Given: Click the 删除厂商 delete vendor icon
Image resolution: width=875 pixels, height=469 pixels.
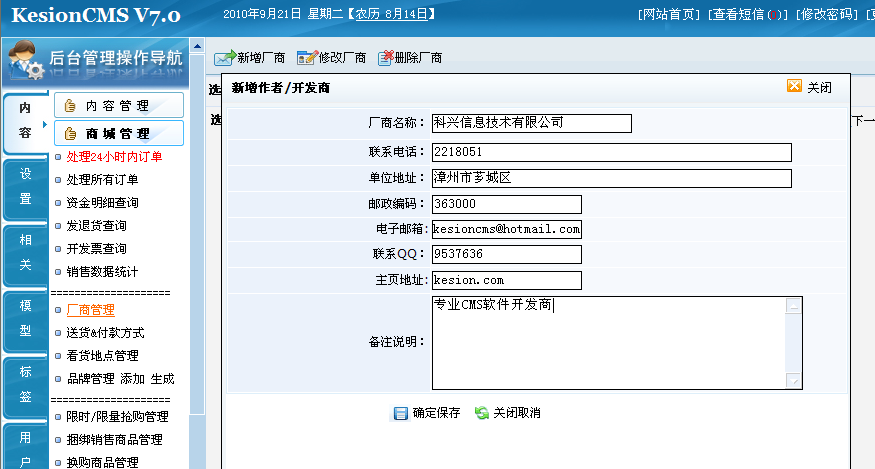Looking at the screenshot, I should (386, 57).
